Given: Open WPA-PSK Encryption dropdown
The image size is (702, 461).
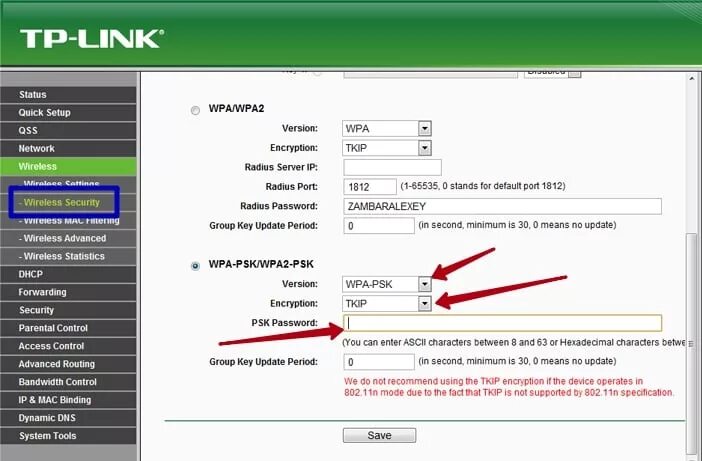Looking at the screenshot, I should [387, 304].
